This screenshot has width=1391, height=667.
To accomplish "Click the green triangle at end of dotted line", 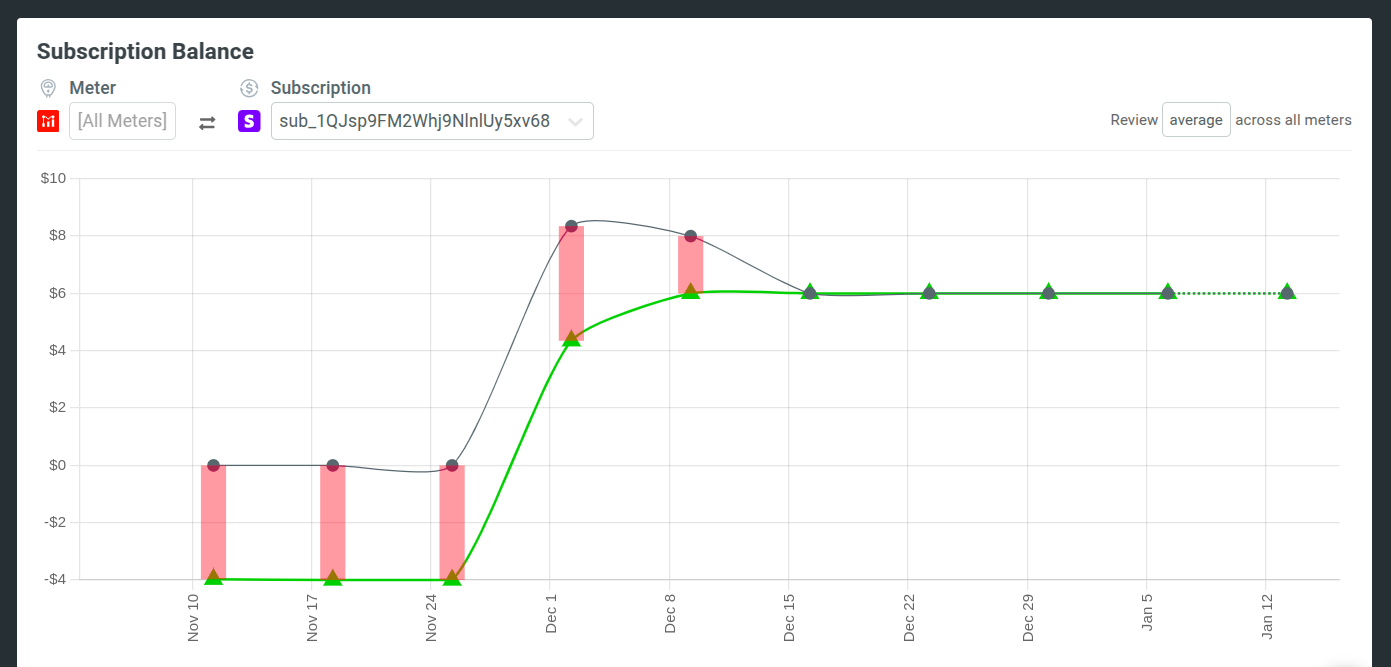I will click(1286, 292).
